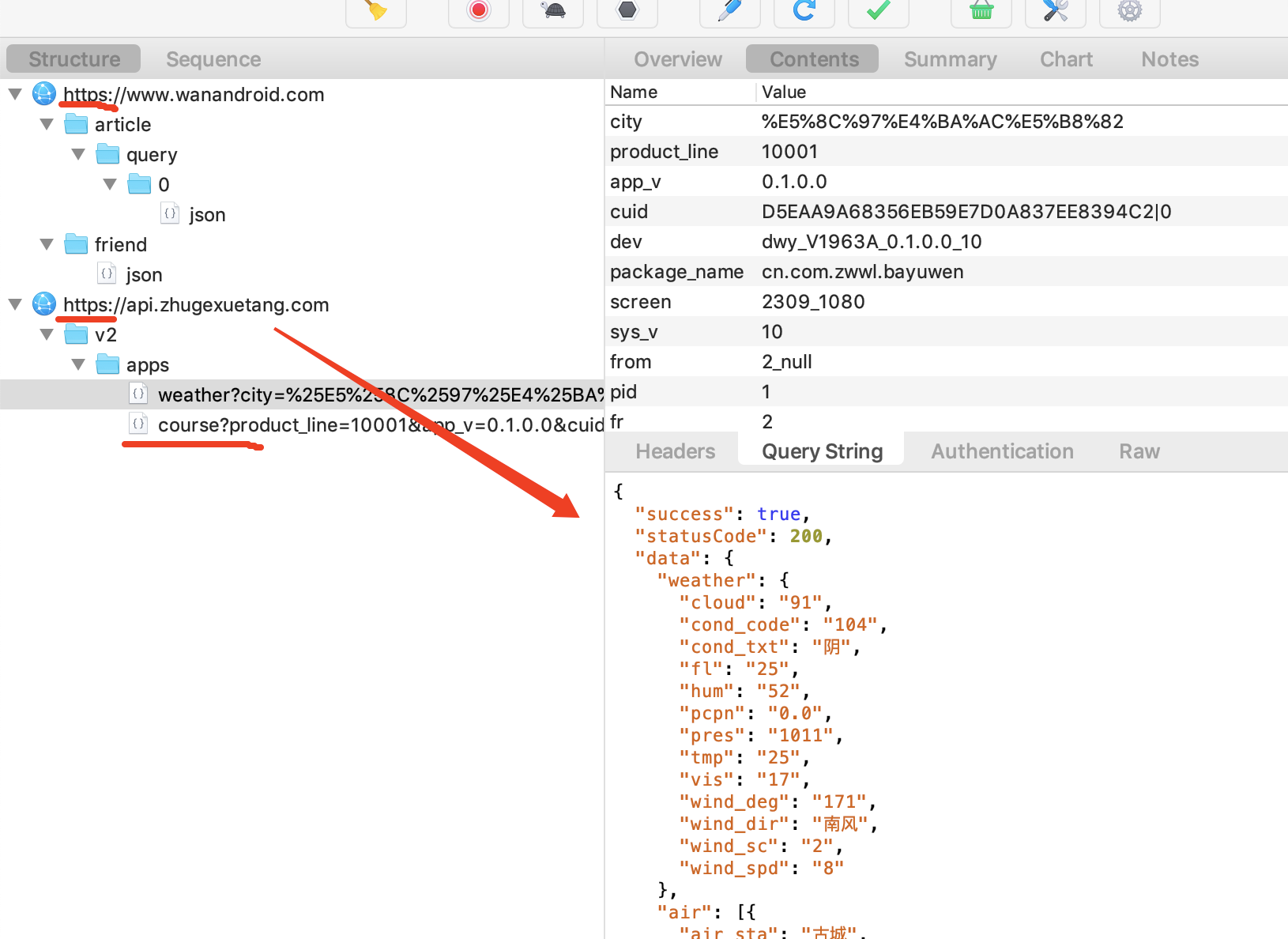Click the "wind_deg": "171" line in the response
Image resolution: width=1288 pixels, height=939 pixels.
pos(778,801)
